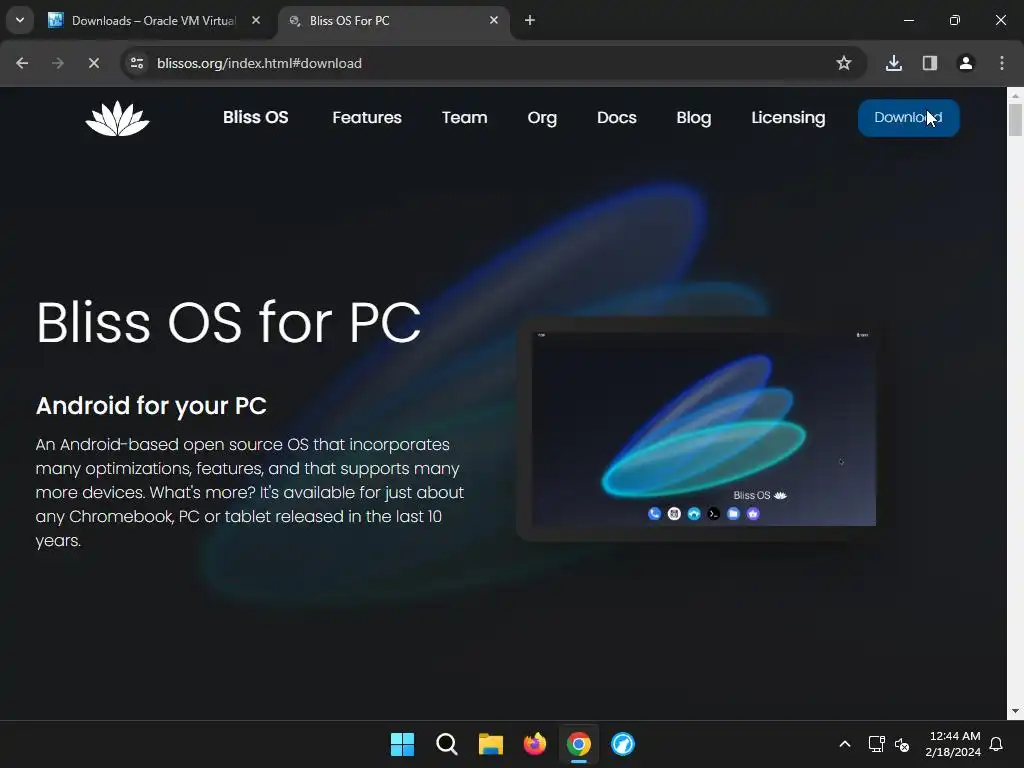Click the scrollbar down arrow
This screenshot has width=1024, height=768.
point(1015,711)
